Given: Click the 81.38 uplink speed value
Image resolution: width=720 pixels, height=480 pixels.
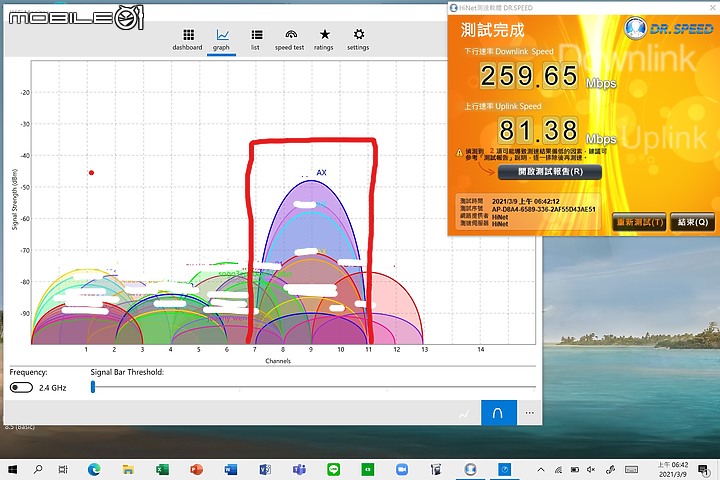Looking at the screenshot, I should [538, 130].
